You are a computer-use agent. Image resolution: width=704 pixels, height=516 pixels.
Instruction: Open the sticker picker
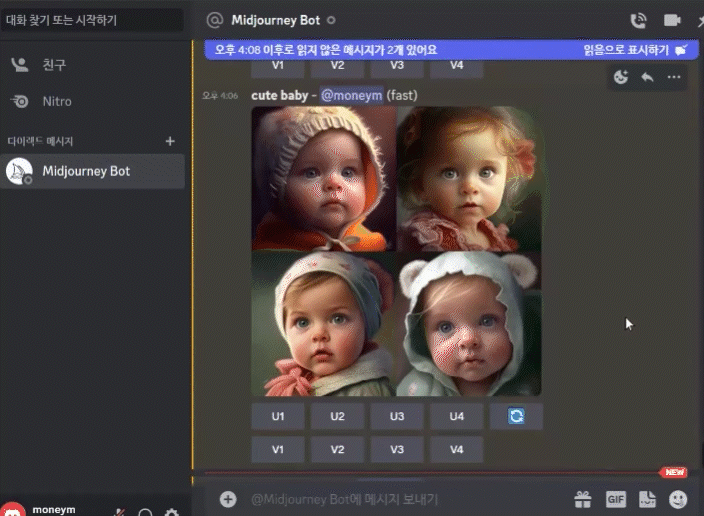(x=647, y=498)
